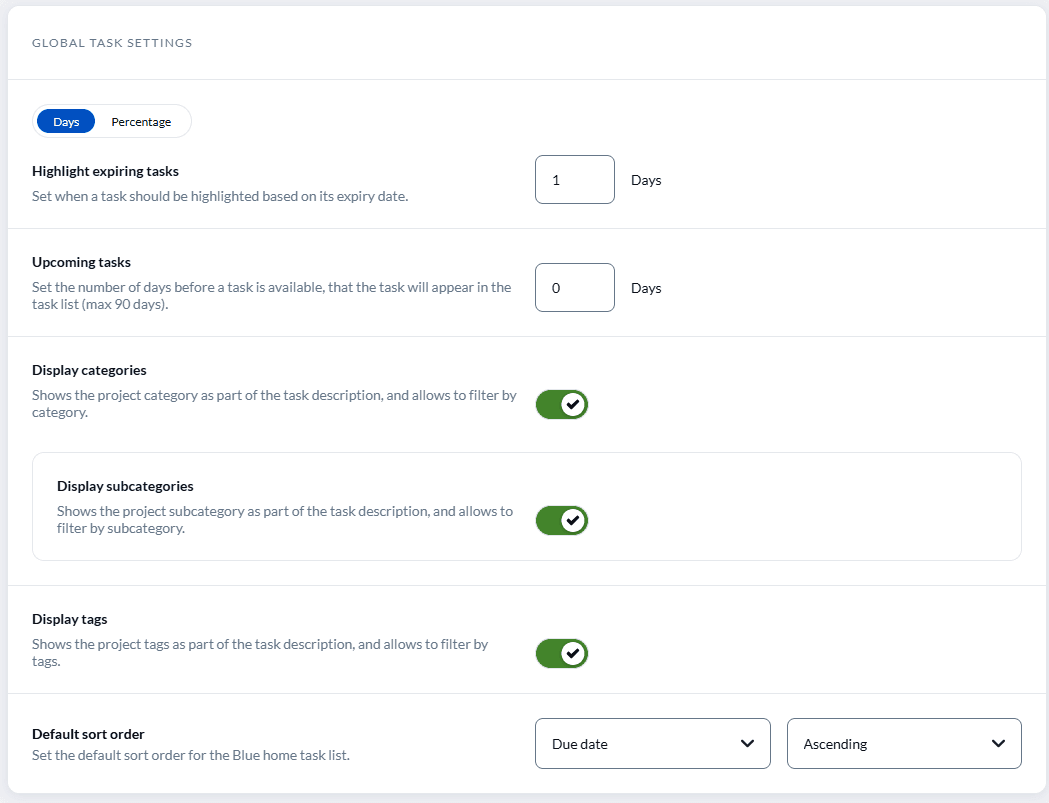Click the chevron on the Due date dropdown
The width and height of the screenshot is (1049, 803).
click(746, 743)
